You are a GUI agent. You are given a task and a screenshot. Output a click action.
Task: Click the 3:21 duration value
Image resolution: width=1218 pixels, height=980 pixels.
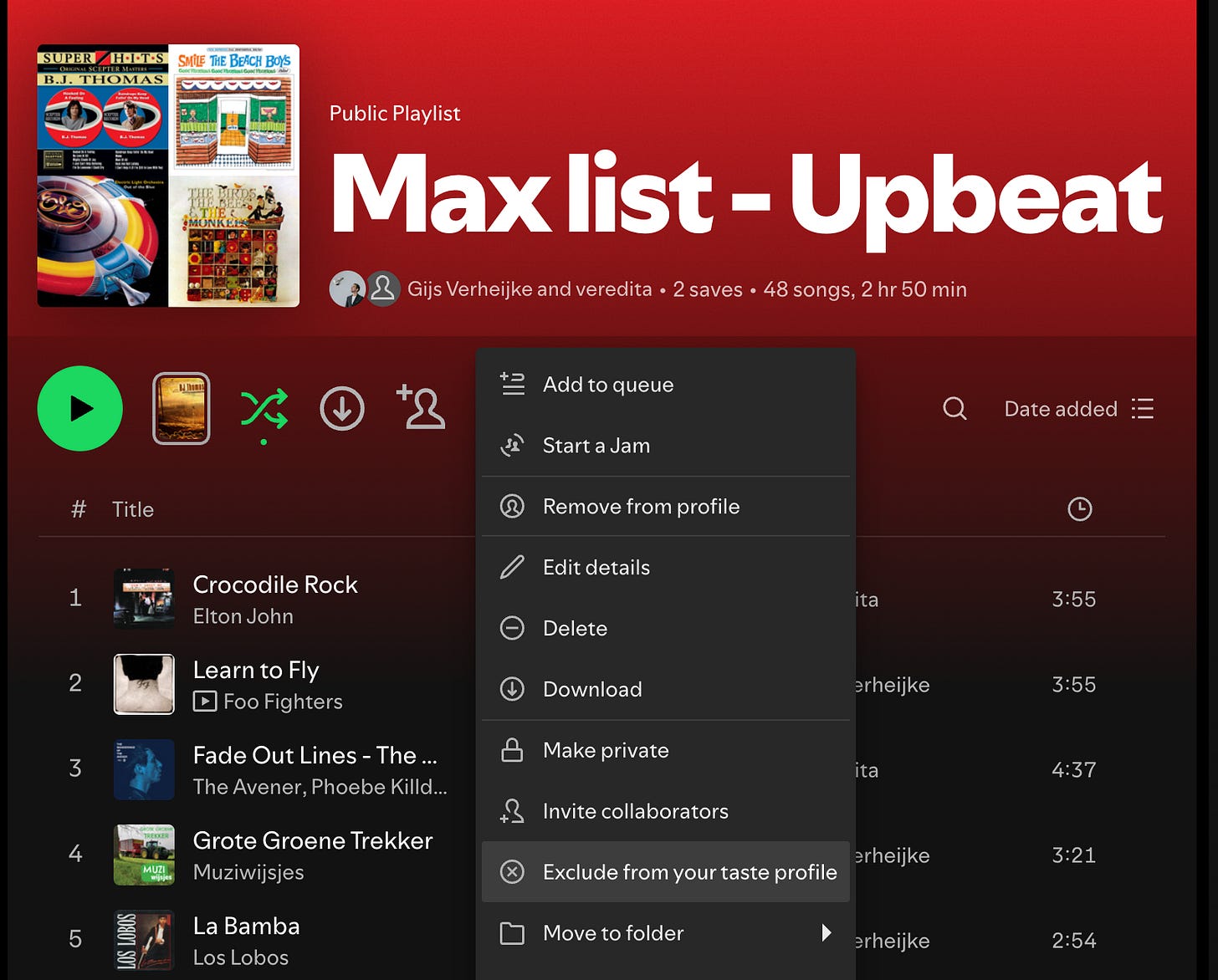(x=1074, y=855)
